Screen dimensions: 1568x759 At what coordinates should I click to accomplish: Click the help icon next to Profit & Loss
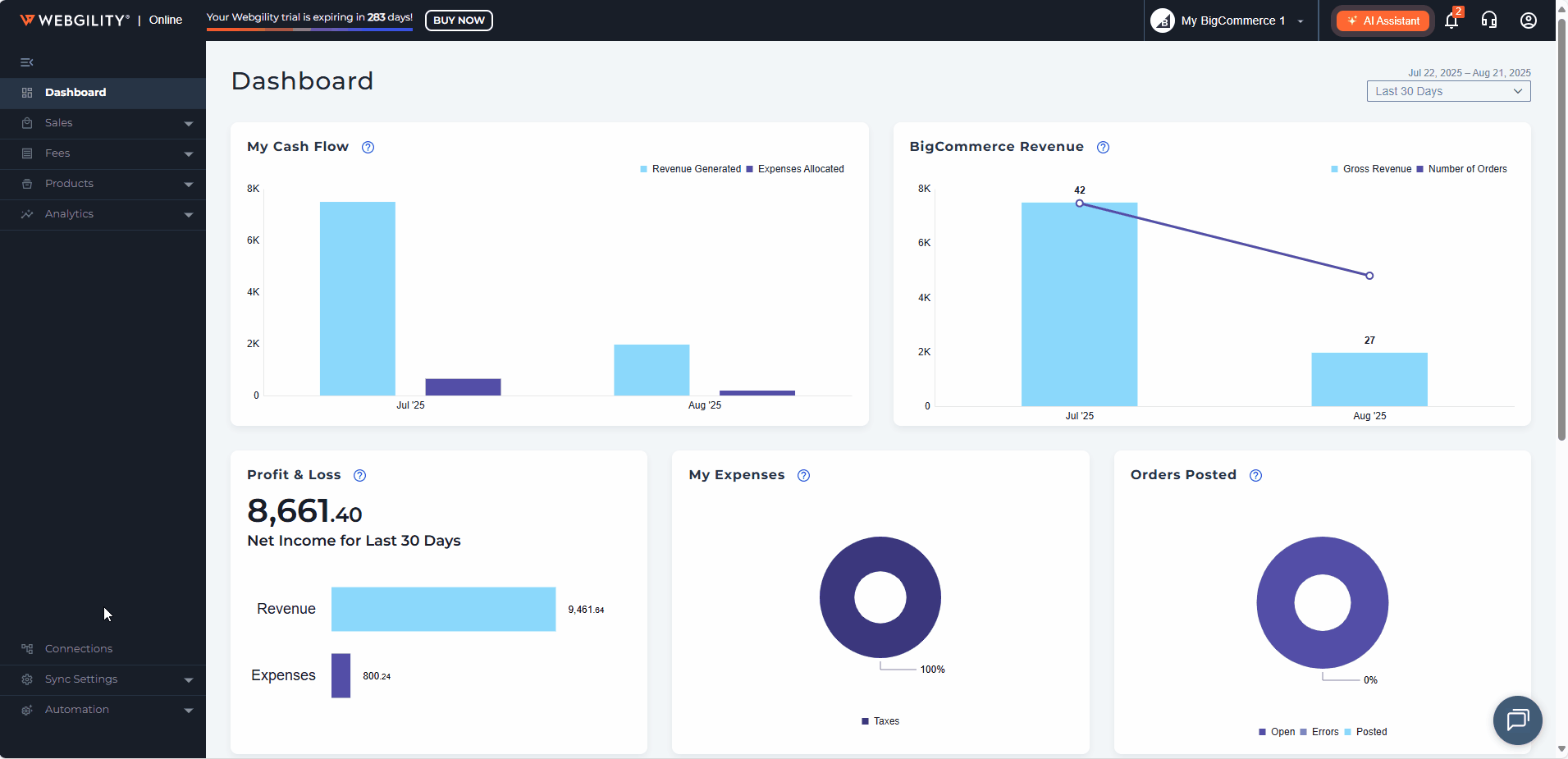click(x=359, y=476)
